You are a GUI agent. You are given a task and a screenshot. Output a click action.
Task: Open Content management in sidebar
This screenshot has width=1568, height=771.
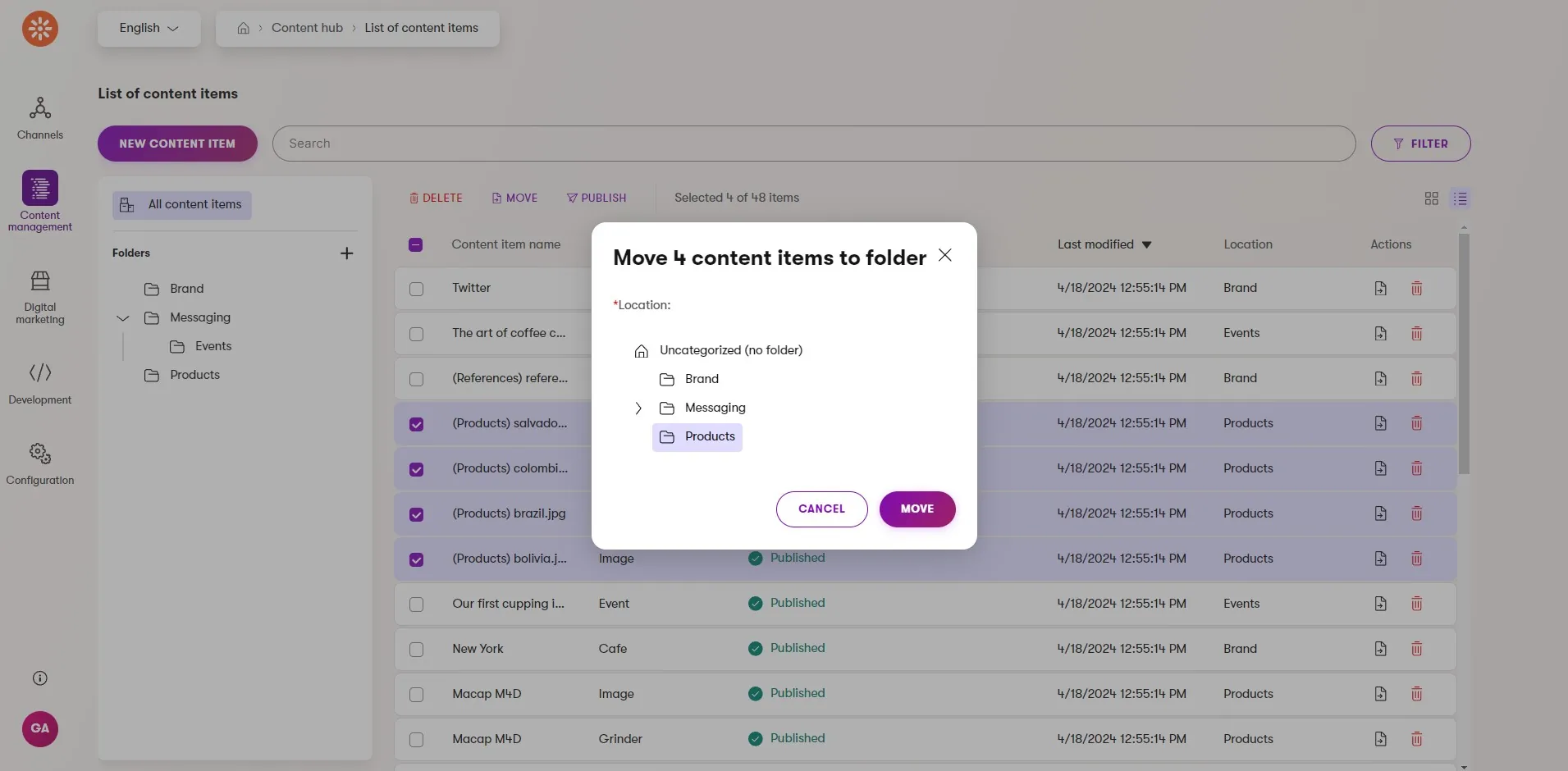(39, 202)
